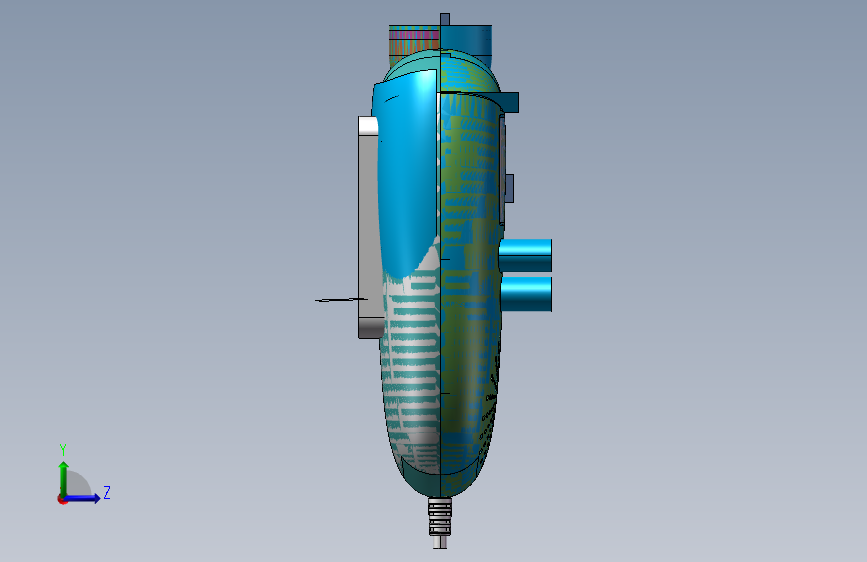Click the blue Z axis arrow of the triad
The image size is (867, 562).
tap(83, 498)
